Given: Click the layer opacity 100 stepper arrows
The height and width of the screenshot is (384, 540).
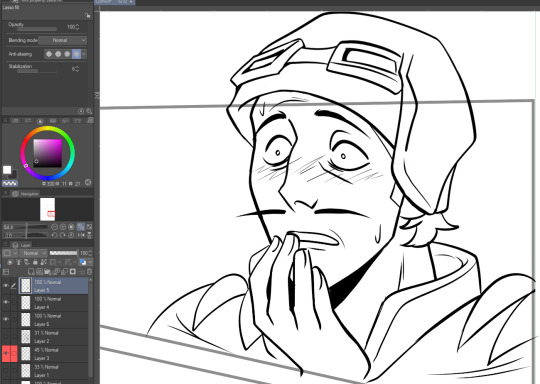Looking at the screenshot, I should point(91,253).
